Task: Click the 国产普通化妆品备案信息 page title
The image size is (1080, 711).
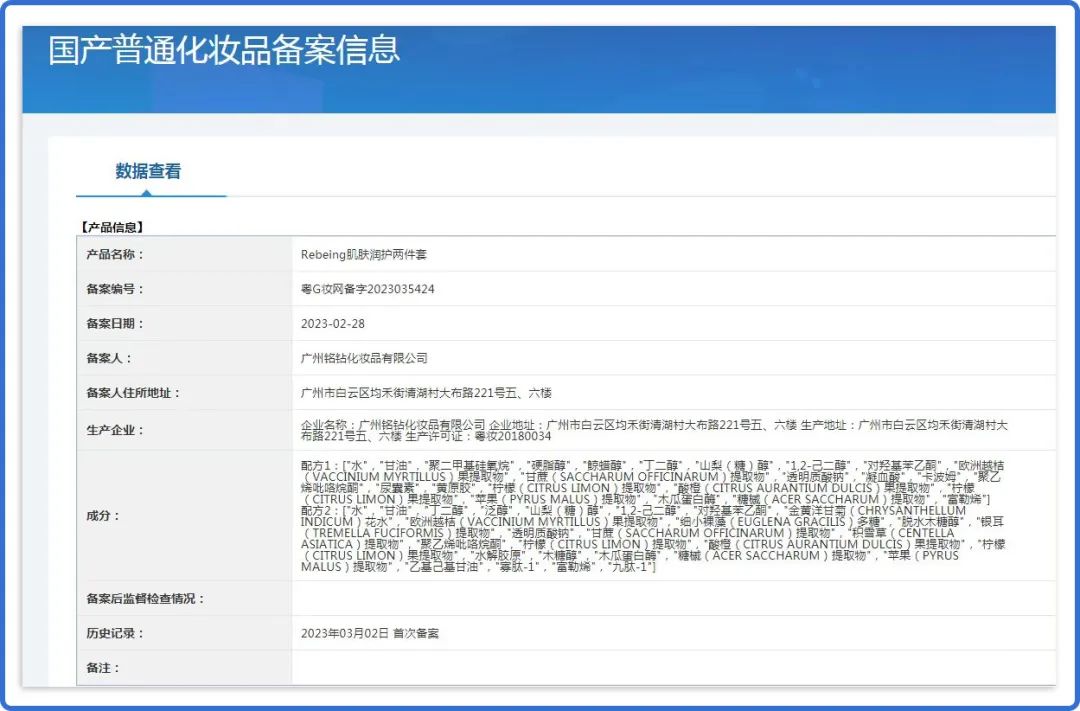Action: click(224, 50)
